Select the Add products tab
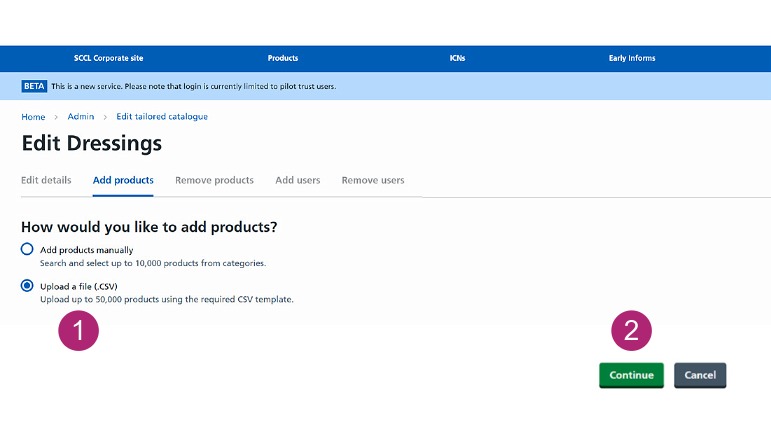Viewport: 771px width, 439px height. (123, 180)
